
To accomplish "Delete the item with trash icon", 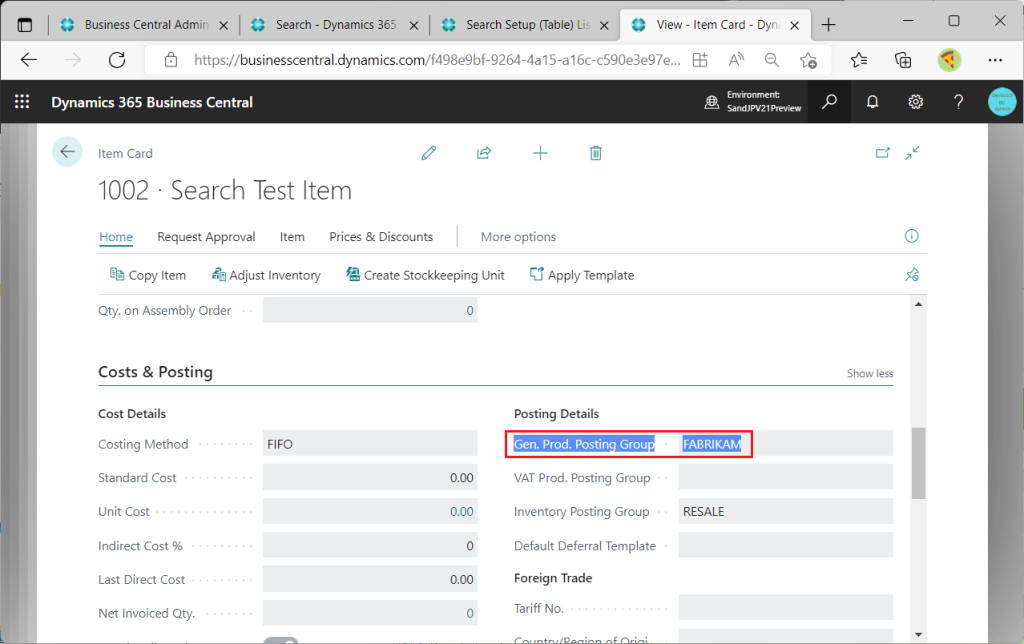I will pos(596,153).
